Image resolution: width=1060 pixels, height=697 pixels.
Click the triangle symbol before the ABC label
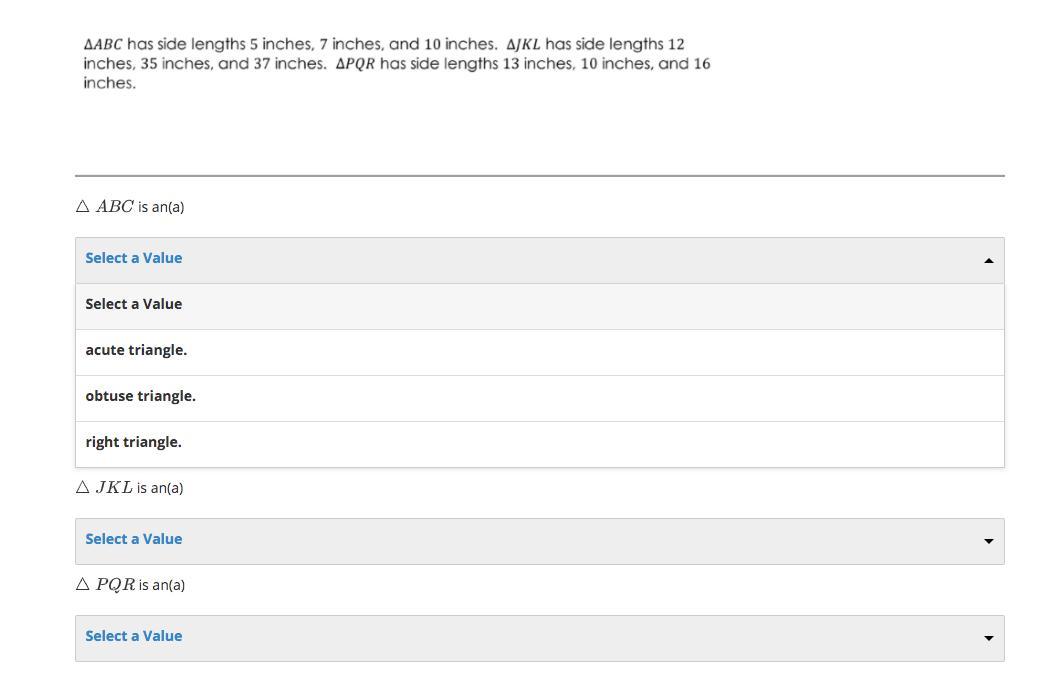pos(83,207)
